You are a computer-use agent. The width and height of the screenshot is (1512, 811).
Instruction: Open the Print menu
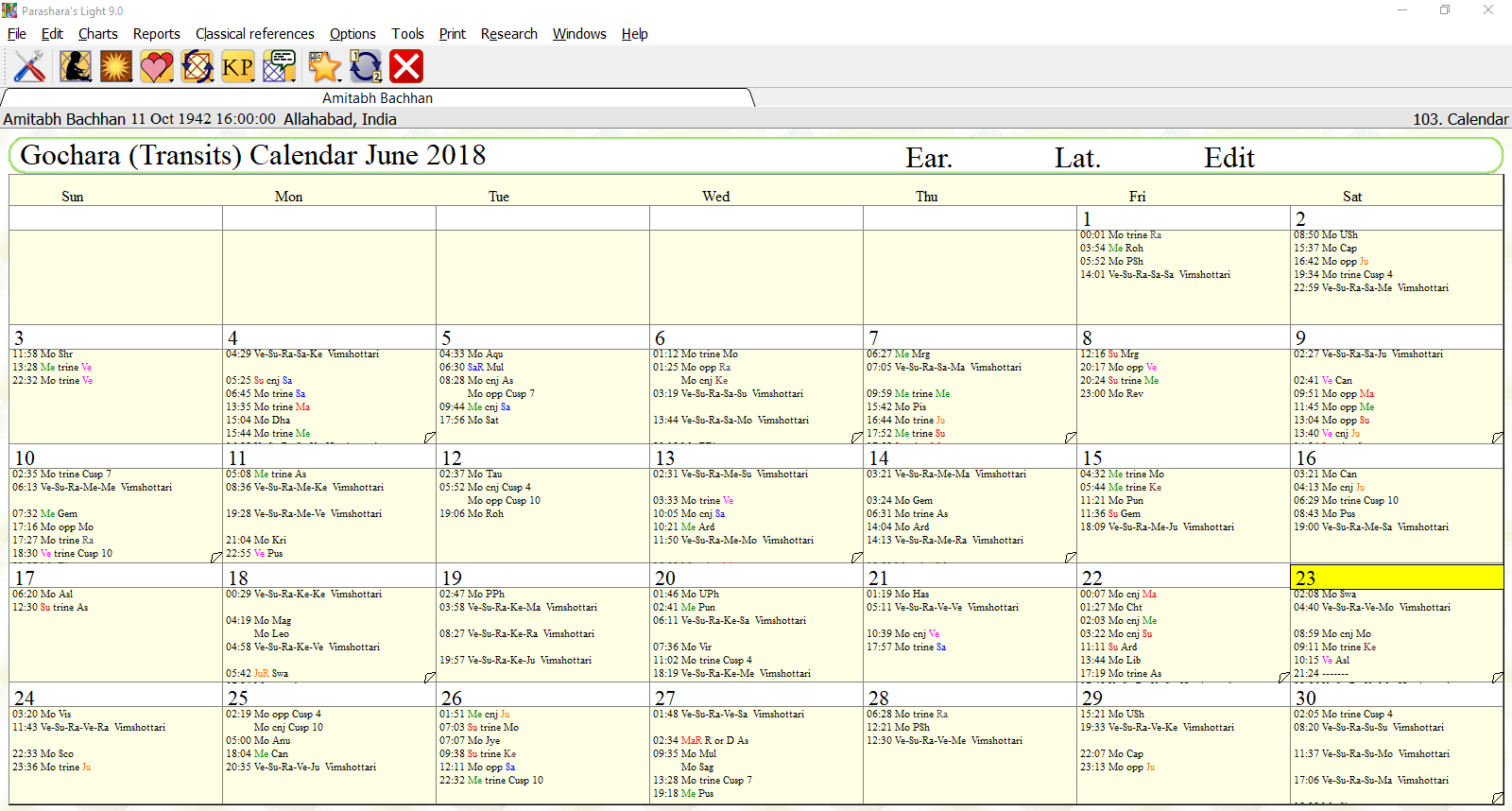click(x=453, y=34)
